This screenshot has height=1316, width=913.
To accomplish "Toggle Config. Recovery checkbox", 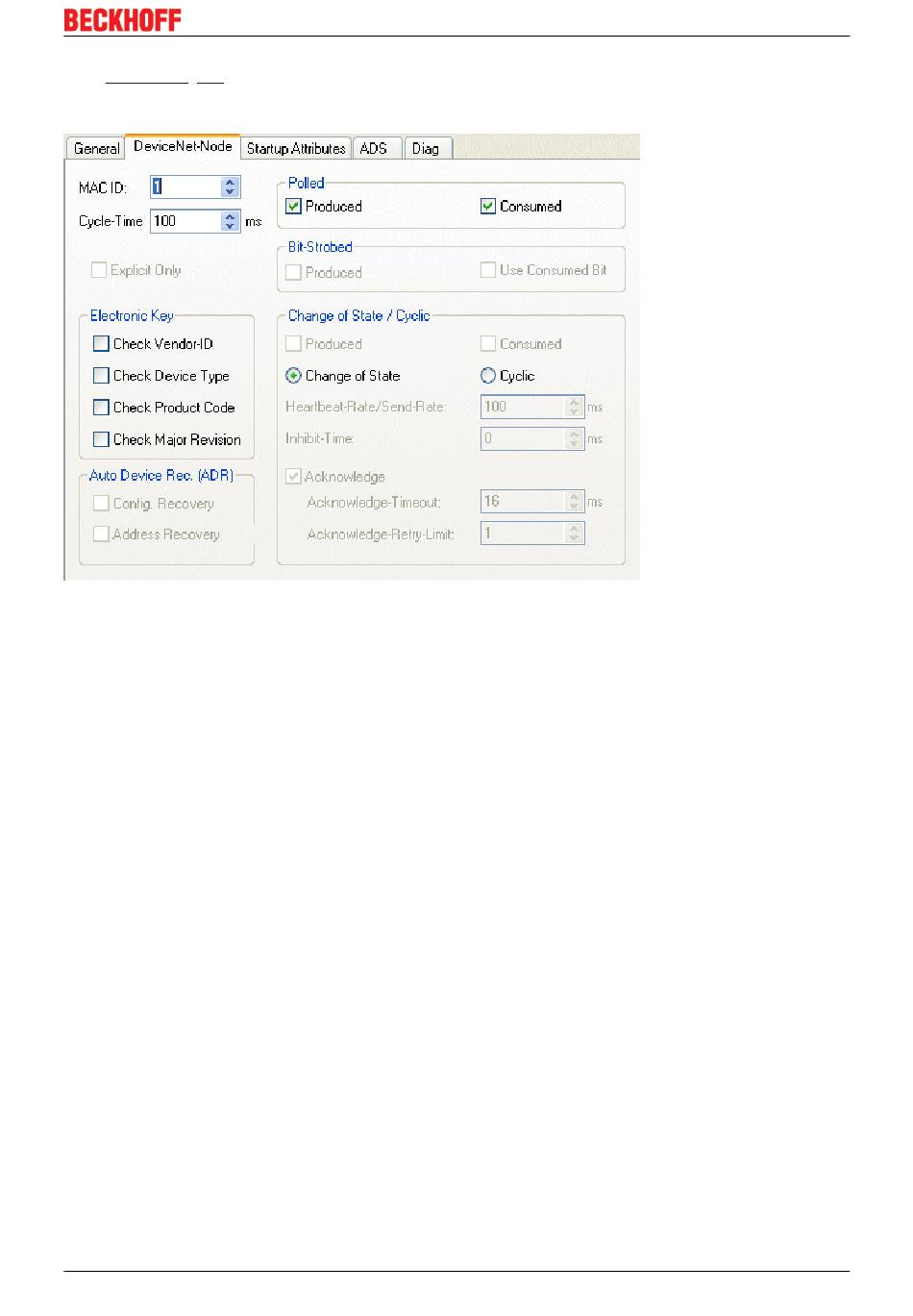I will (101, 503).
